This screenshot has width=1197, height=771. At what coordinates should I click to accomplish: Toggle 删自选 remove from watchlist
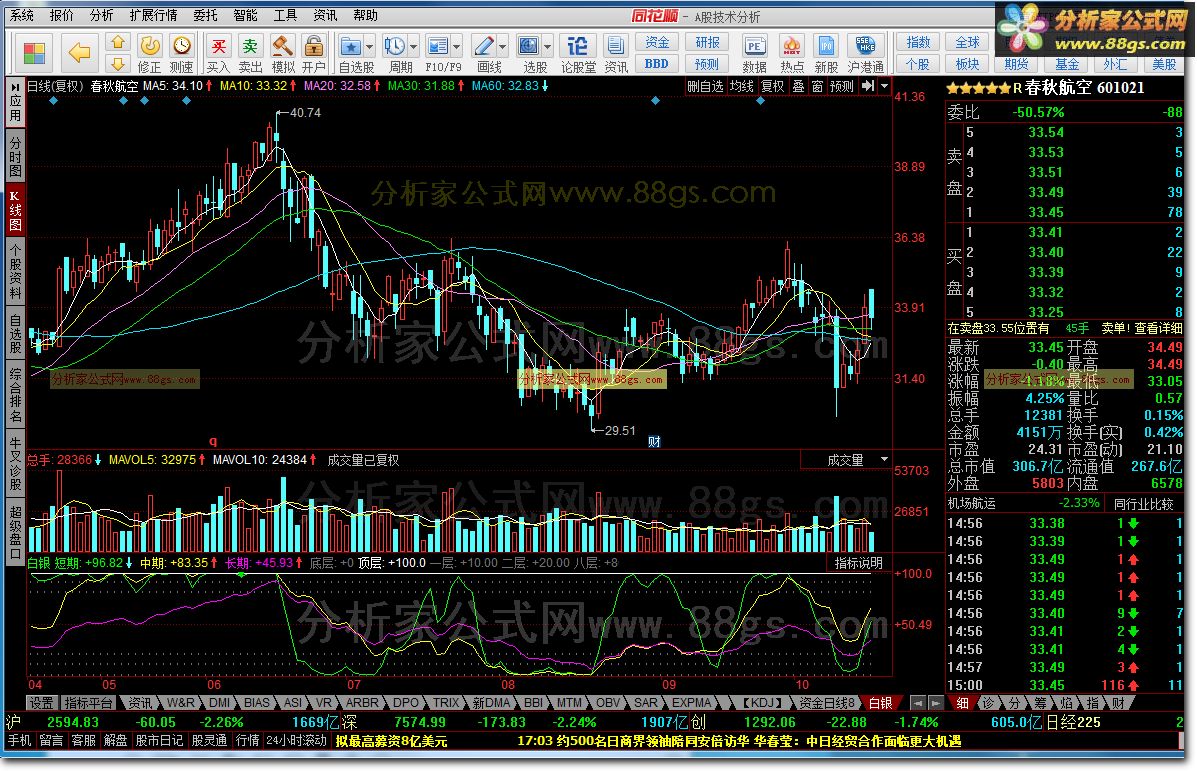click(705, 86)
